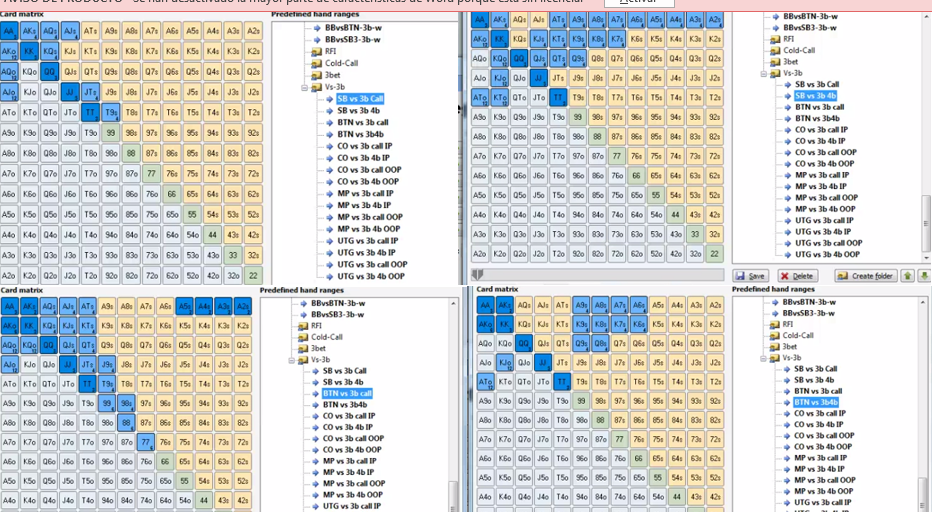This screenshot has height=513, width=932.
Task: Click the Save button with floppy disk icon
Action: coord(751,276)
